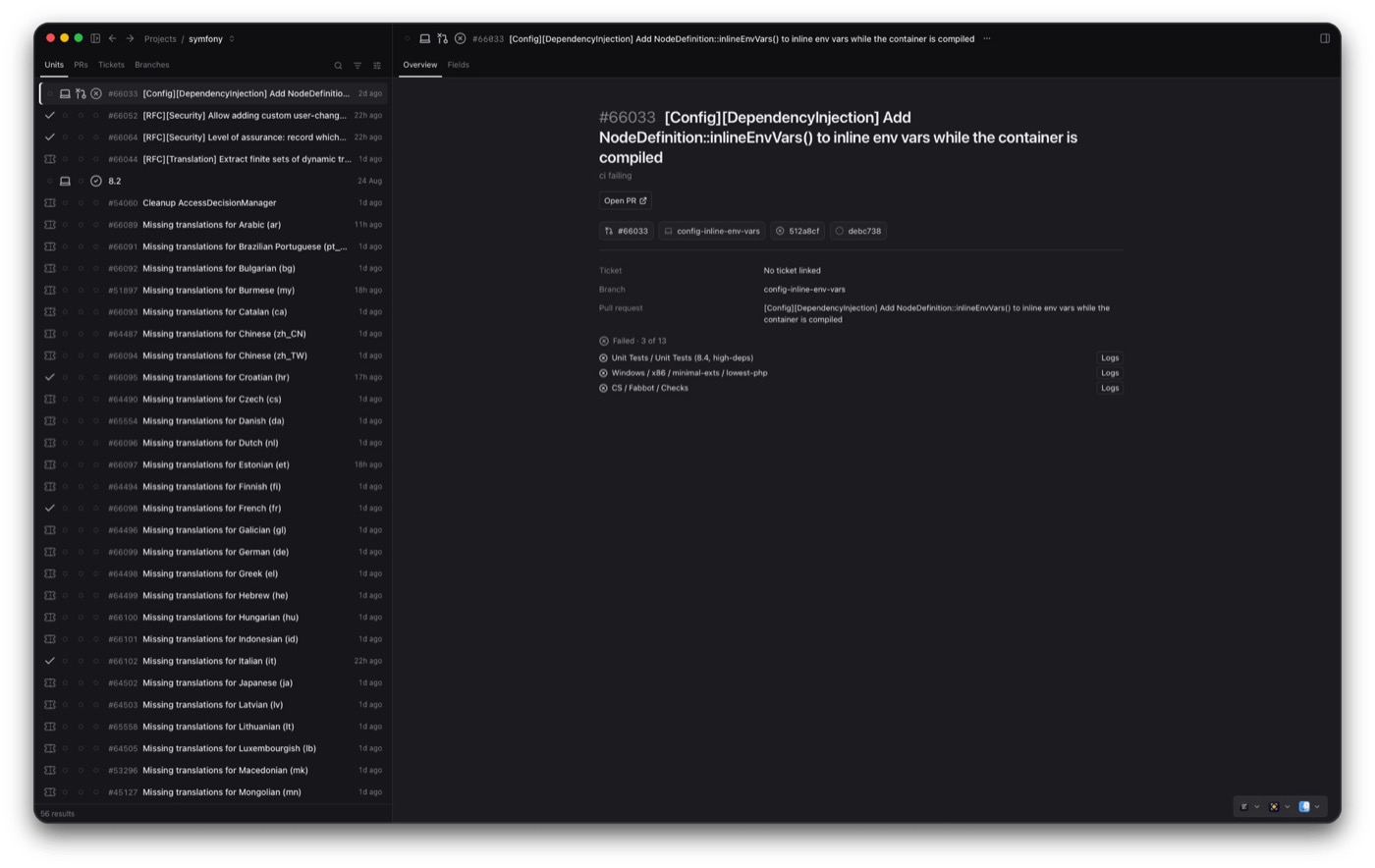Screen dimensions: 1375x868
Task: Select Missing translations for Bulgarian (bg)
Action: (213, 268)
